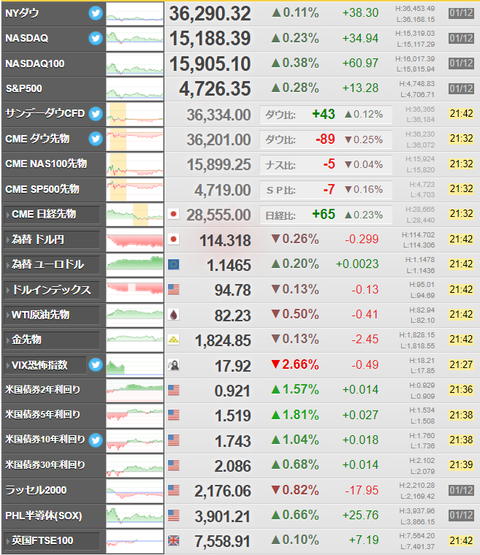This screenshot has width=480, height=555.
Task: Click the 21:27 timestamp in VIX row
Action: point(461,365)
